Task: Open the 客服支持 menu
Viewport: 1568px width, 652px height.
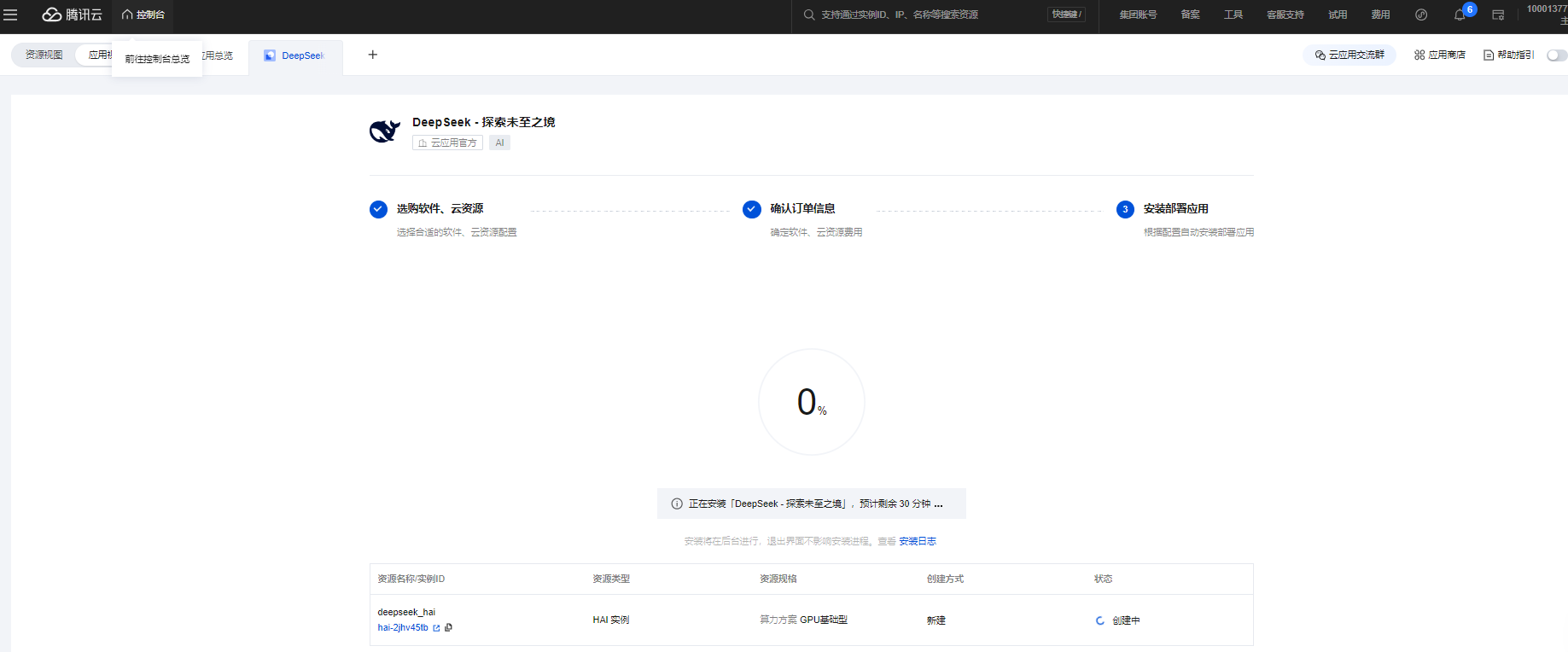Action: coord(1285,15)
